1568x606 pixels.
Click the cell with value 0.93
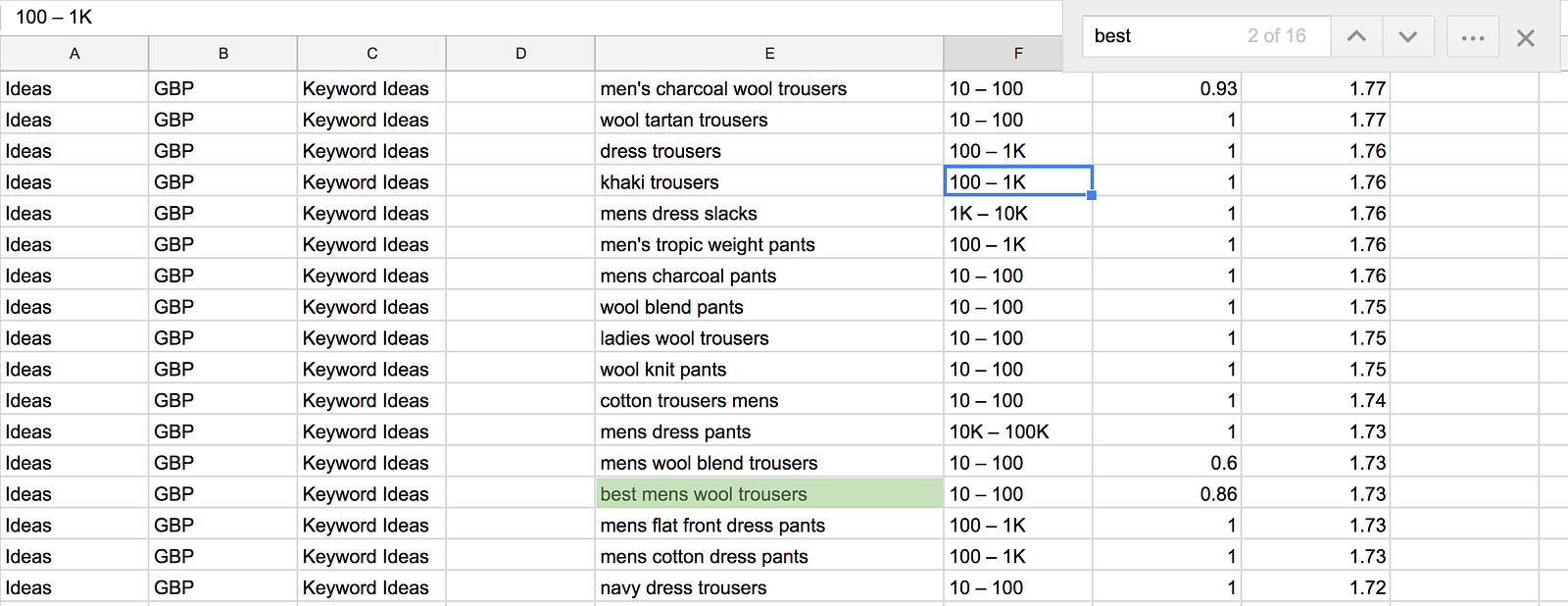click(1166, 88)
